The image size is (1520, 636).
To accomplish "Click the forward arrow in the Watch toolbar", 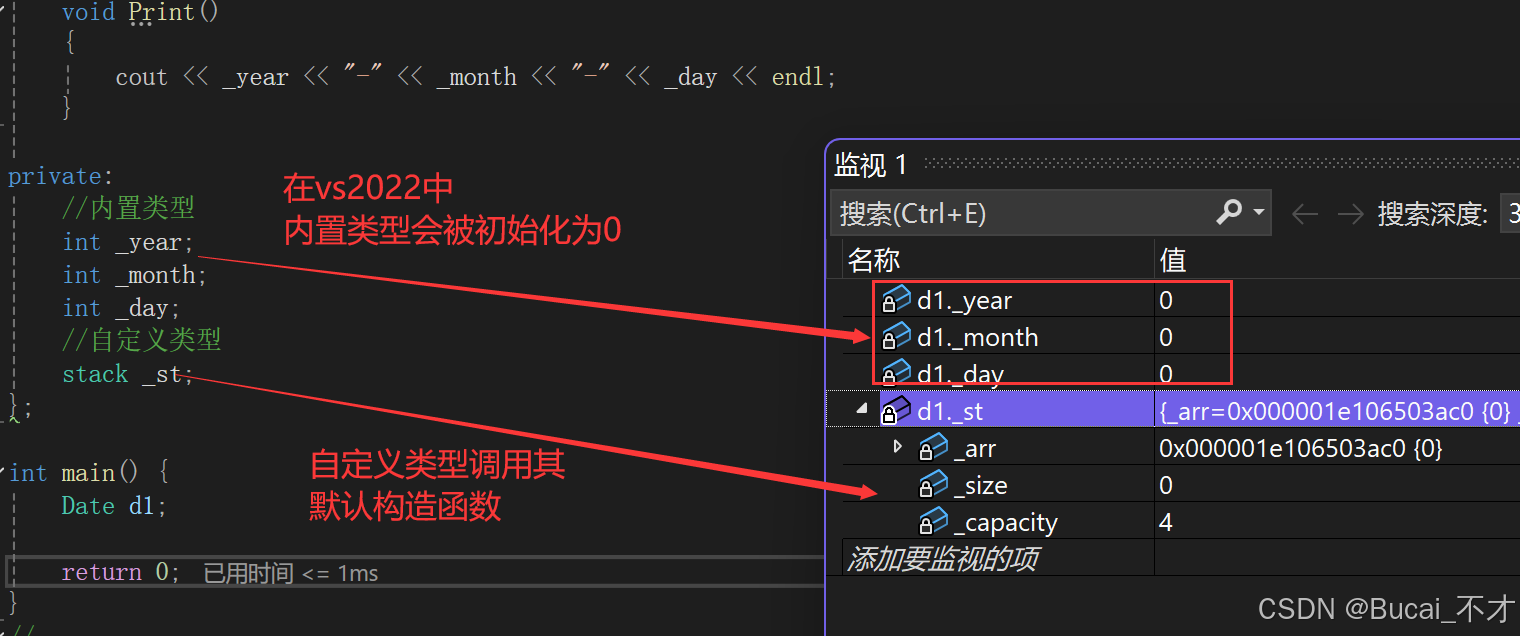I will (1351, 214).
